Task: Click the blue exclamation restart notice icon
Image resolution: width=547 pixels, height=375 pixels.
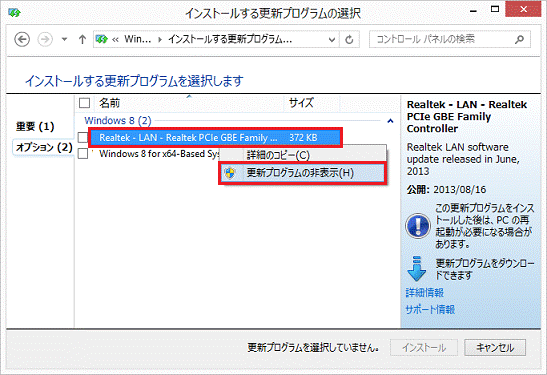Action: click(418, 226)
